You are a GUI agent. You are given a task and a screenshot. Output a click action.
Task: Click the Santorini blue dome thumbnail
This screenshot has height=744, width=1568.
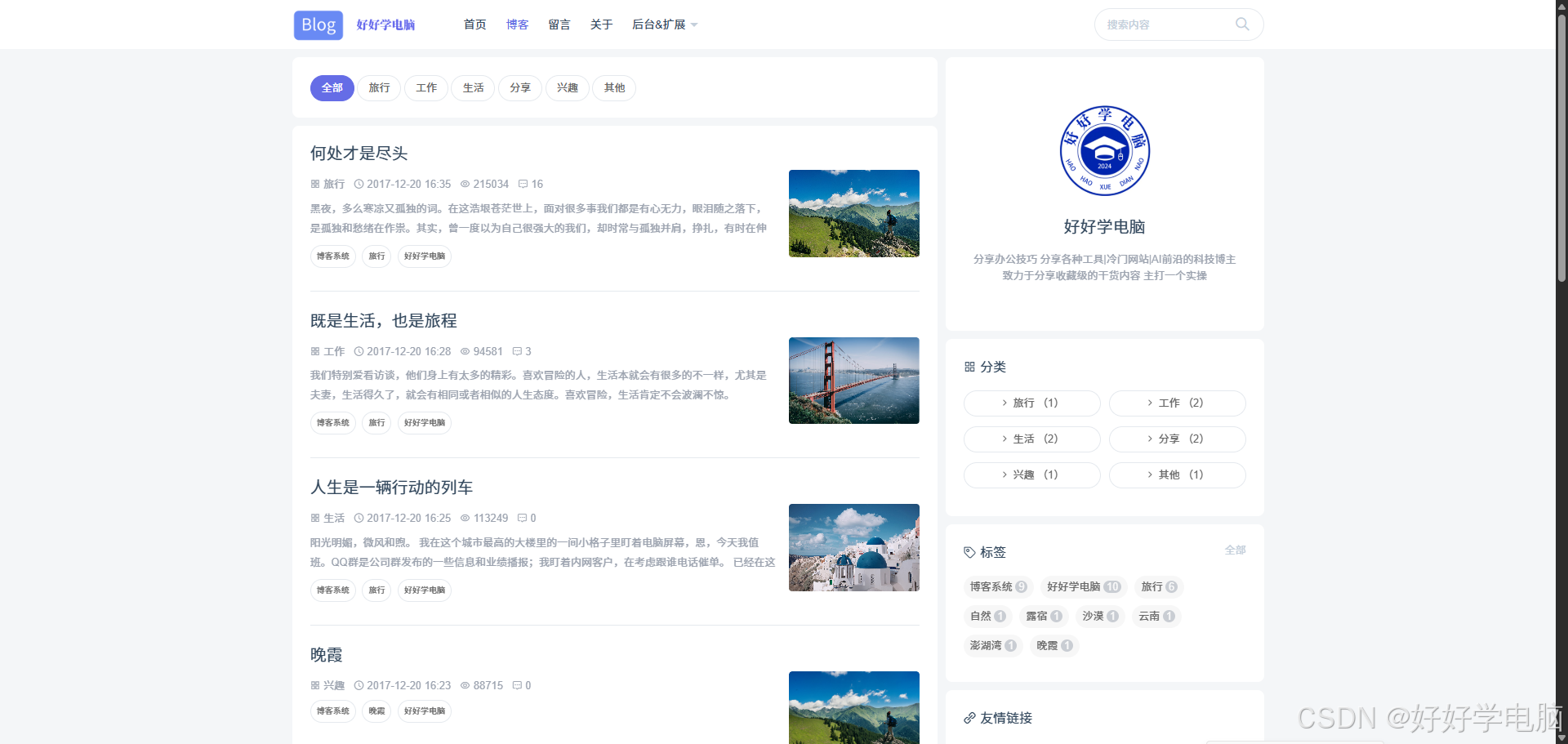(x=853, y=548)
